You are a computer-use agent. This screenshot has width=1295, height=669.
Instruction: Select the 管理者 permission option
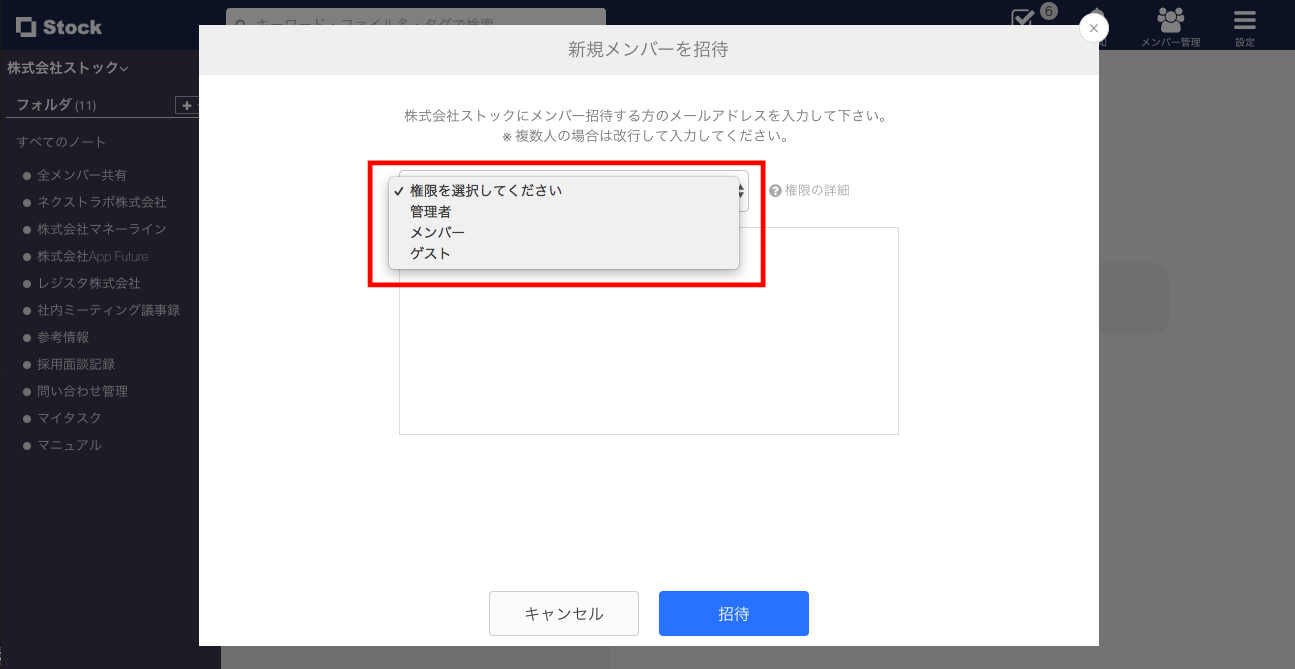[430, 211]
